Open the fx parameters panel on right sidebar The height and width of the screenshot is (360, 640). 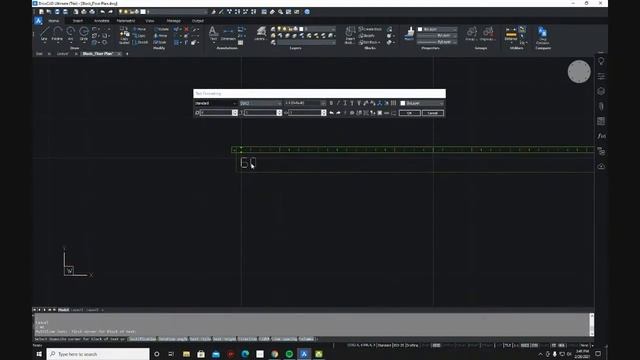(x=601, y=136)
